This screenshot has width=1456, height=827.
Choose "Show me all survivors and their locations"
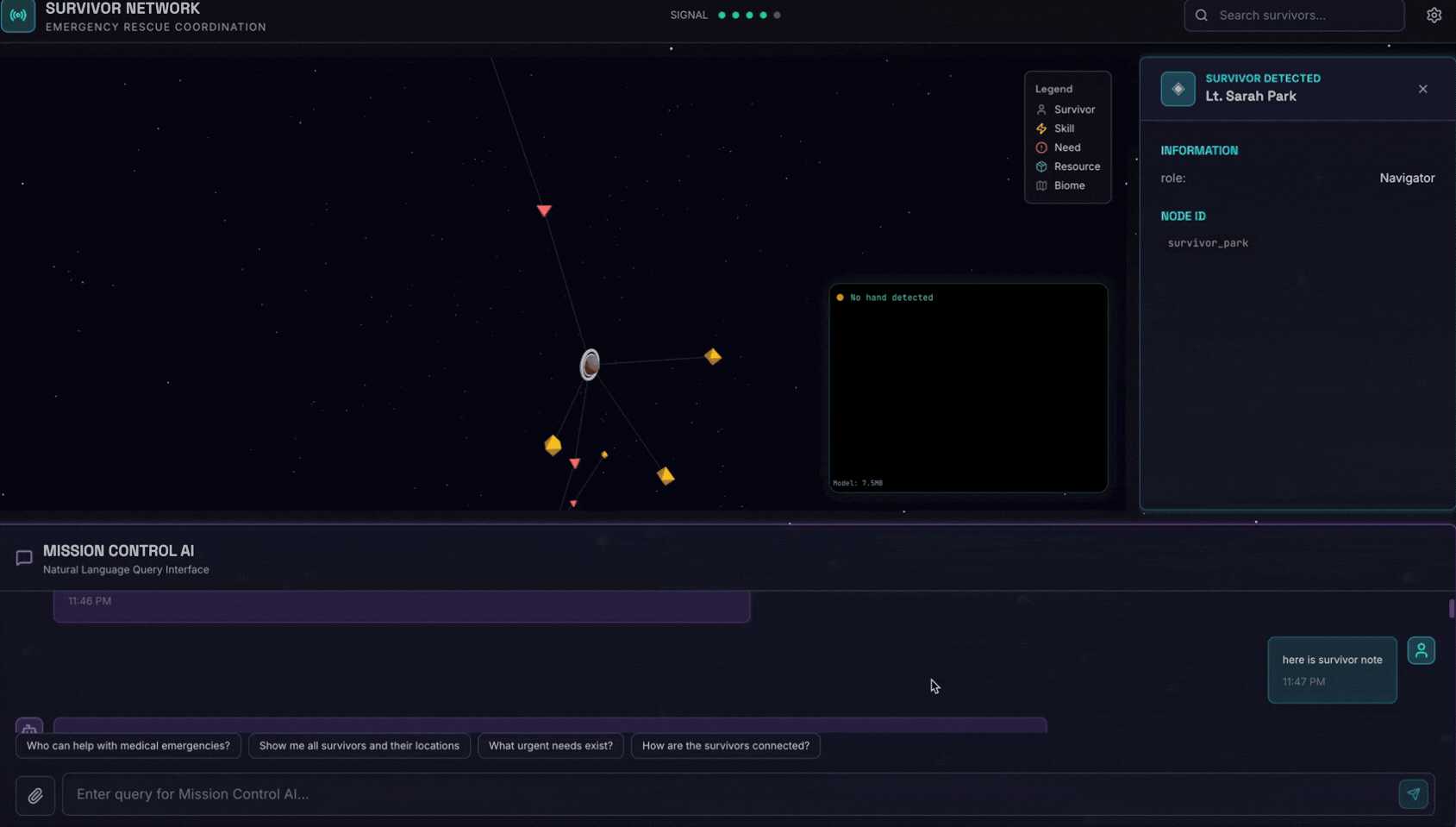pyautogui.click(x=359, y=746)
